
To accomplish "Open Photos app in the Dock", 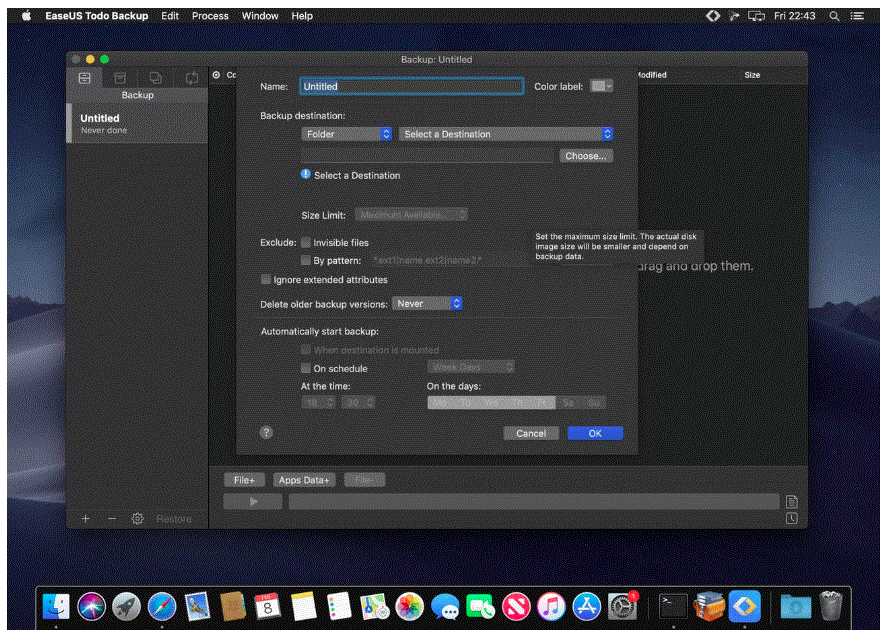I will point(409,607).
